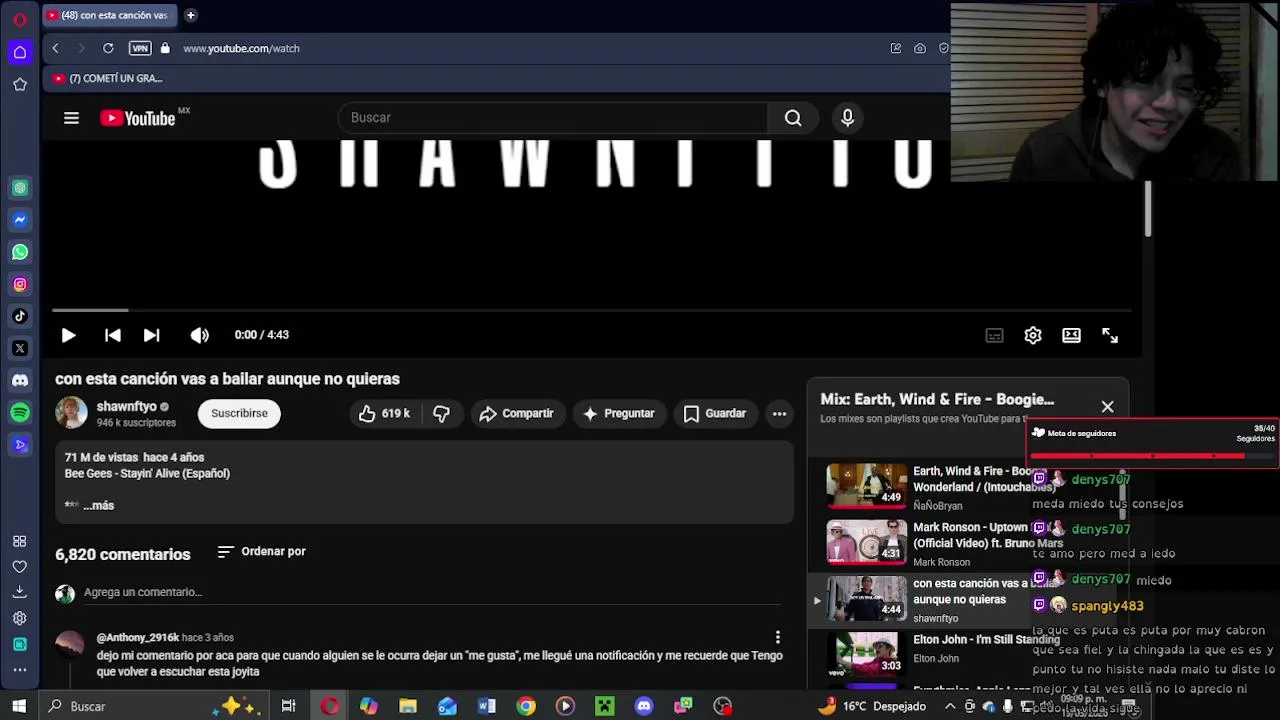The image size is (1280, 720).
Task: Open Discord in the Opera sidebar
Action: pos(20,380)
